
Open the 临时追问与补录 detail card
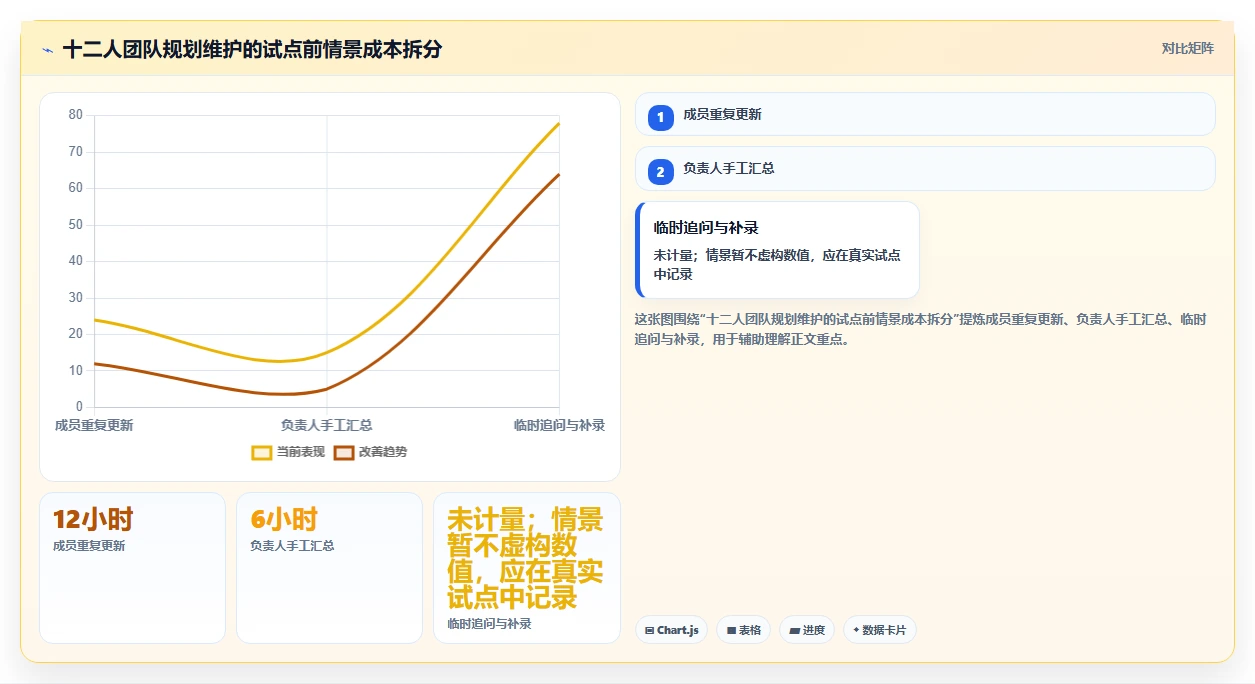777,250
